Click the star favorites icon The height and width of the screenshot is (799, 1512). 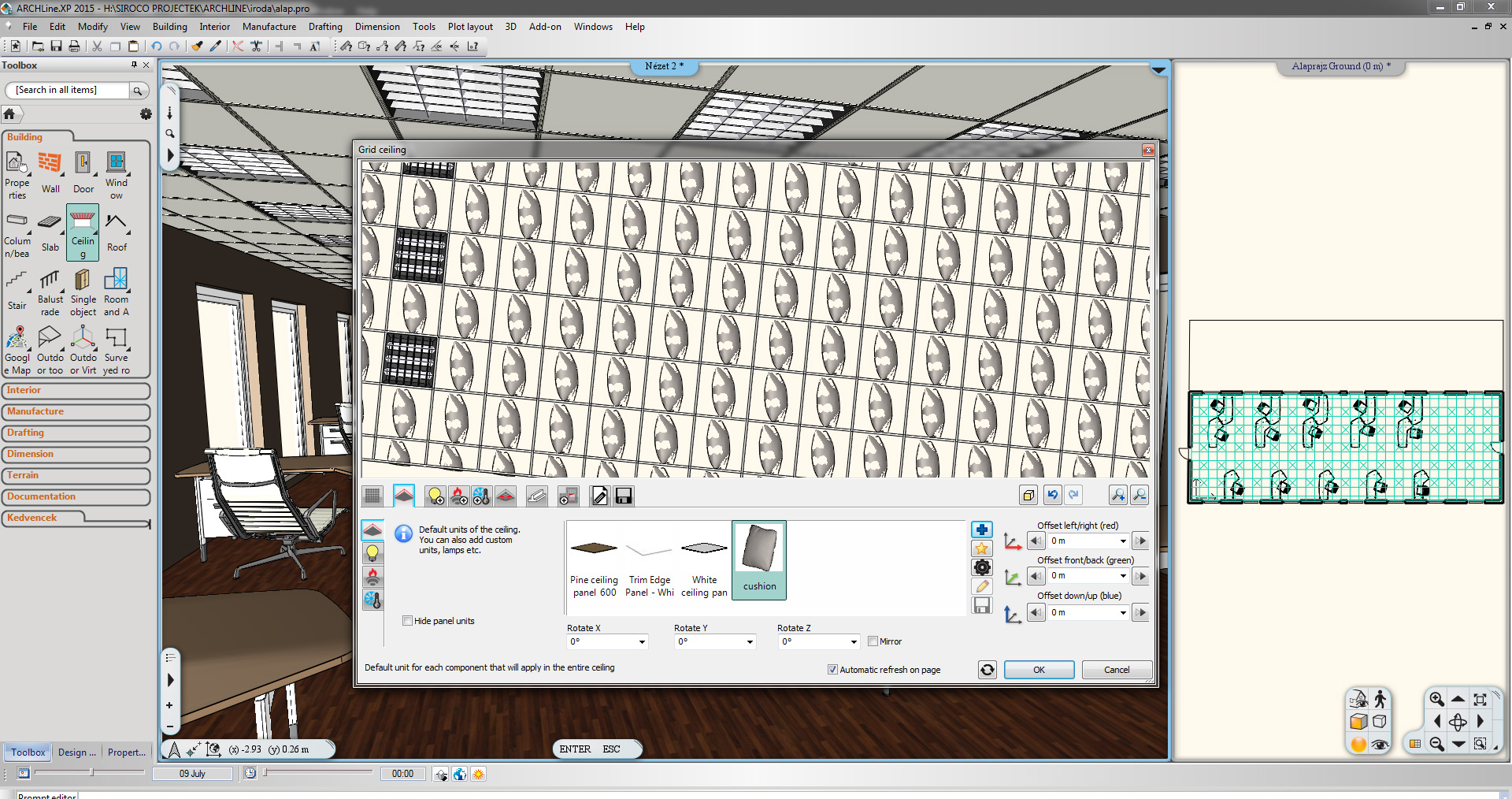[x=981, y=548]
